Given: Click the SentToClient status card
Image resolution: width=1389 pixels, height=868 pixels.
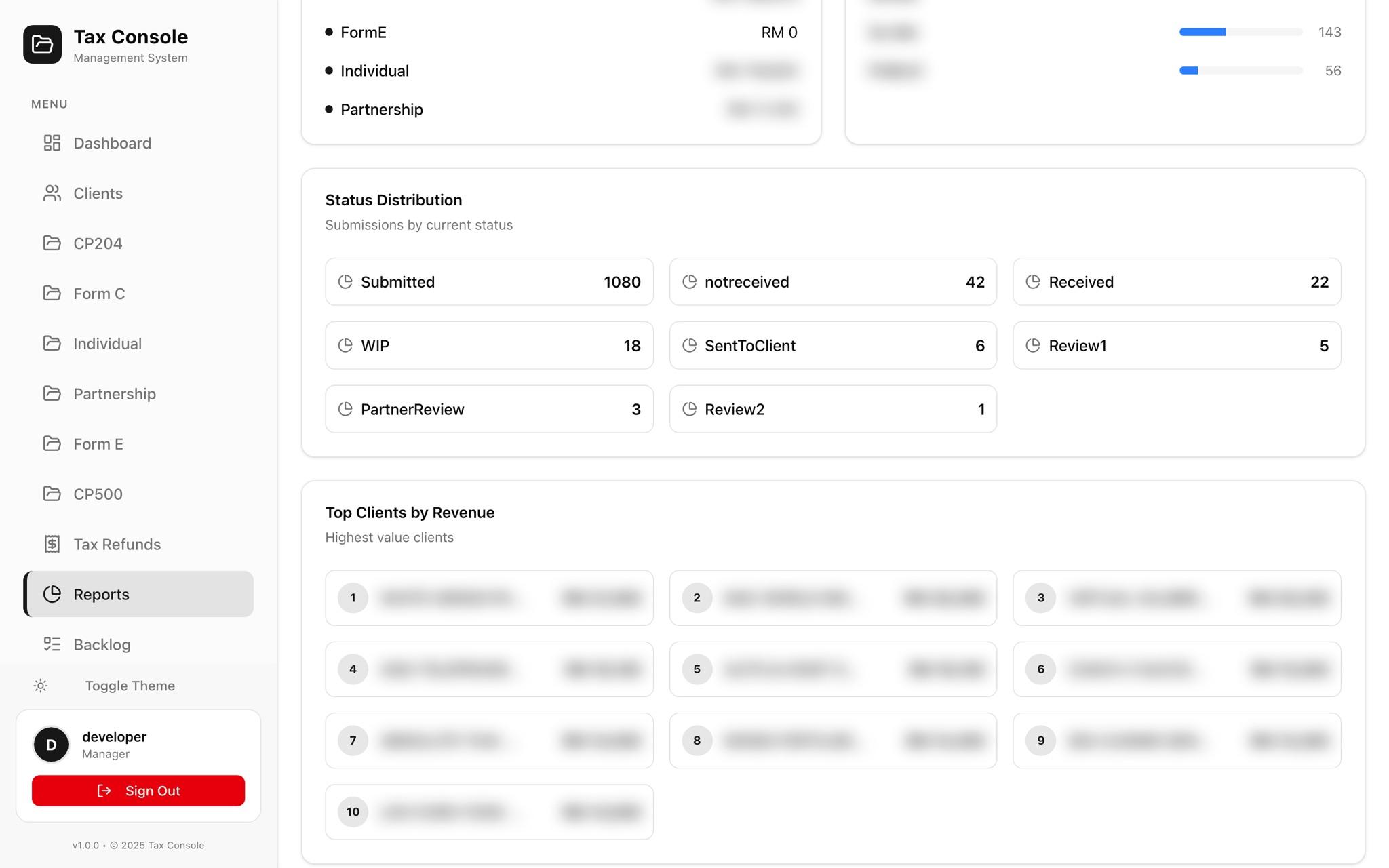Looking at the screenshot, I should [833, 345].
